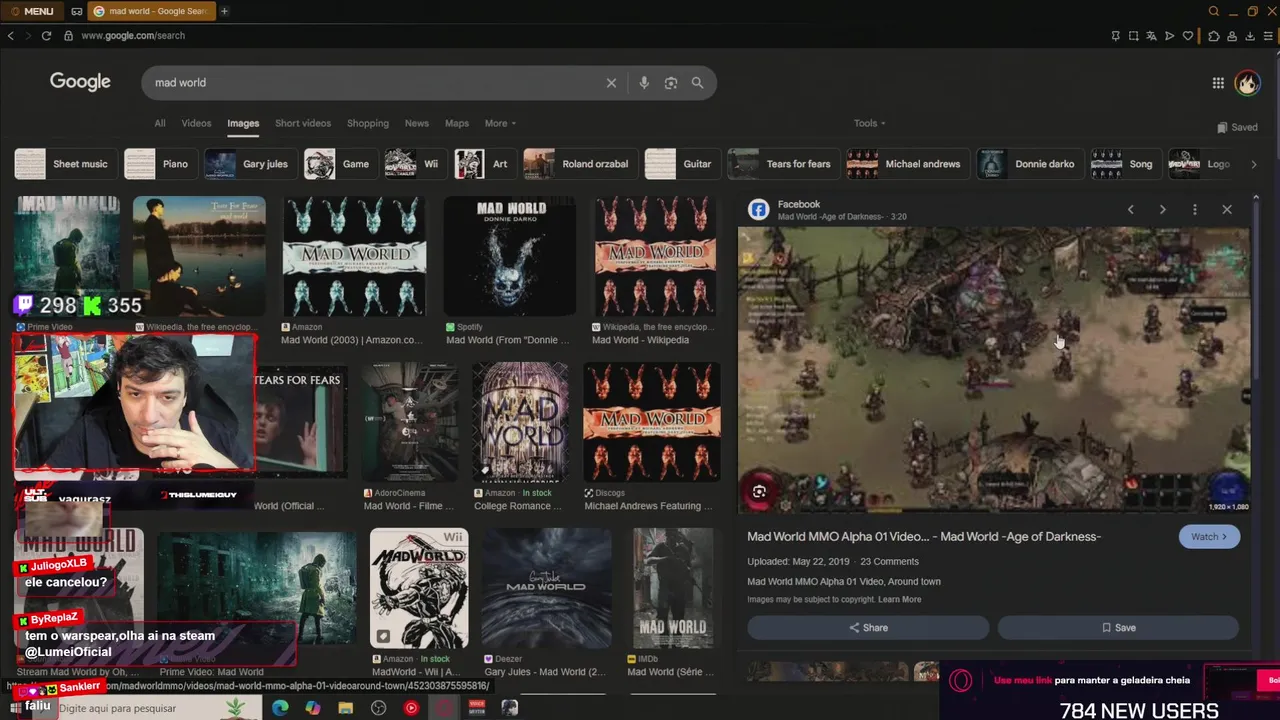Share the Mad World MMO image
Viewport: 1280px width, 720px height.
click(868, 628)
